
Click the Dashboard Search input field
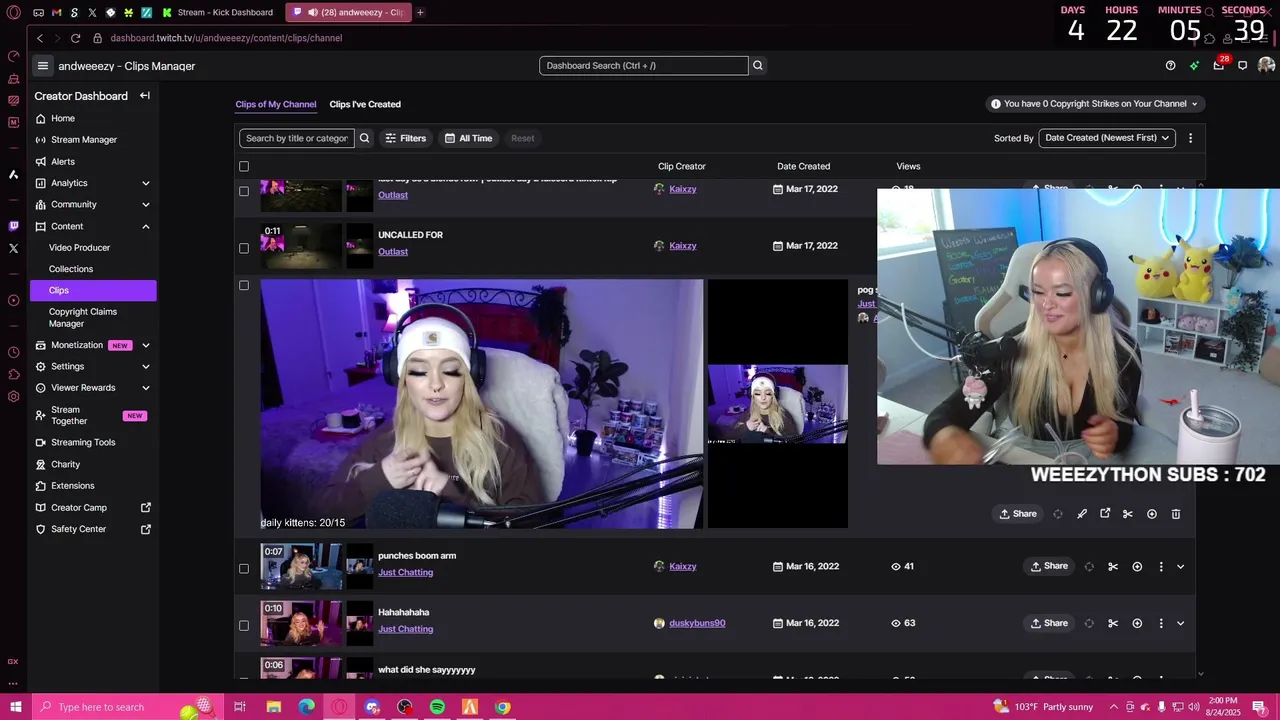(x=644, y=66)
